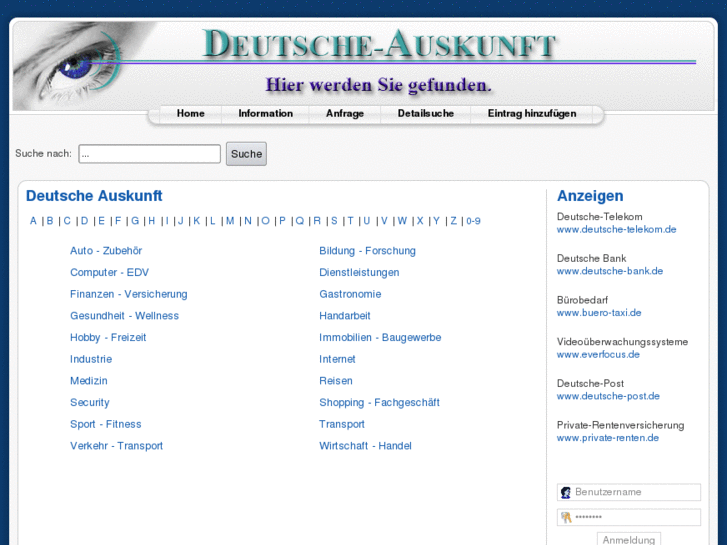The height and width of the screenshot is (545, 727).
Task: Open the Verkehr - Transport category
Action: (x=116, y=446)
